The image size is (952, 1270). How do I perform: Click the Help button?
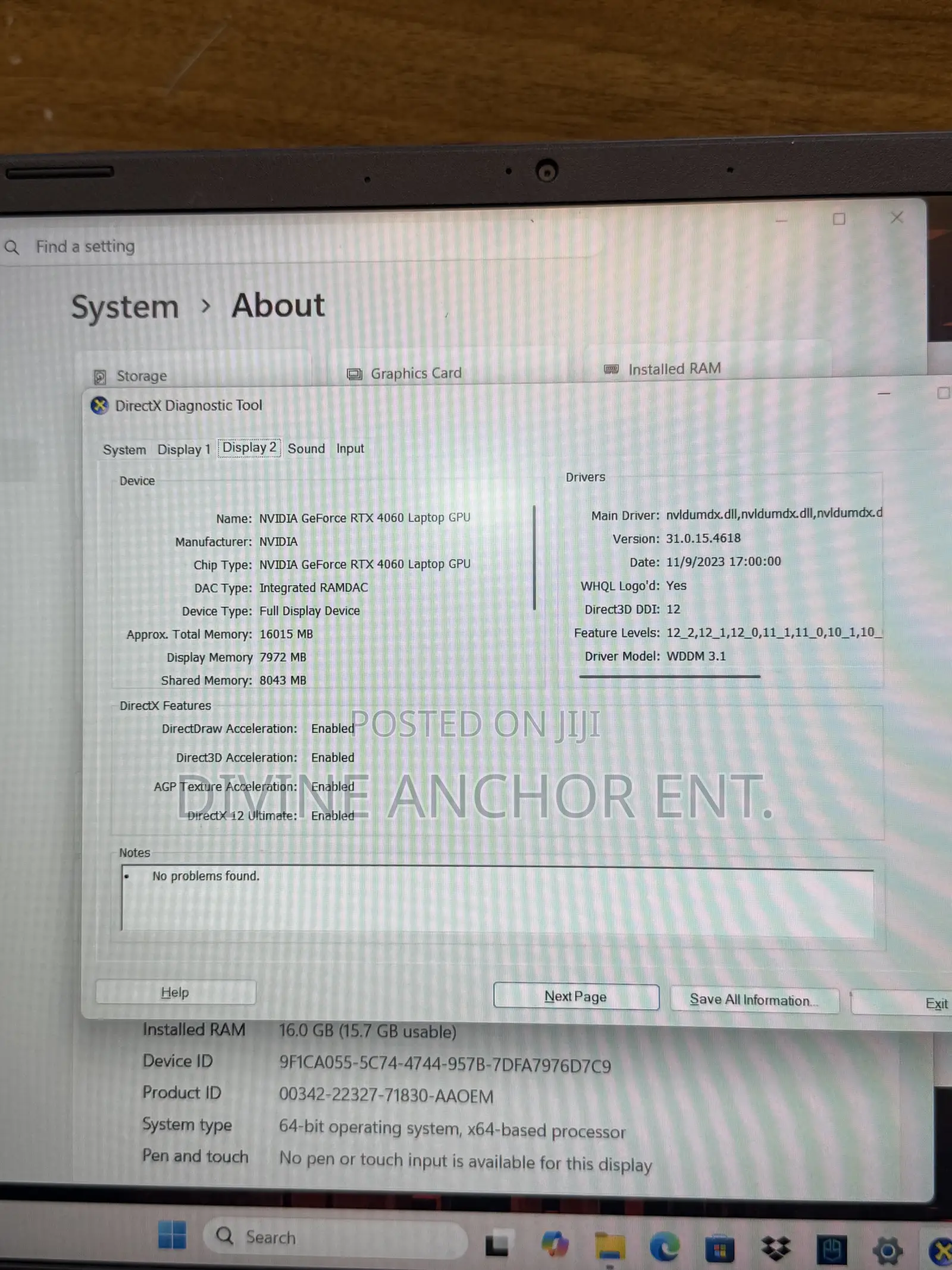point(176,992)
